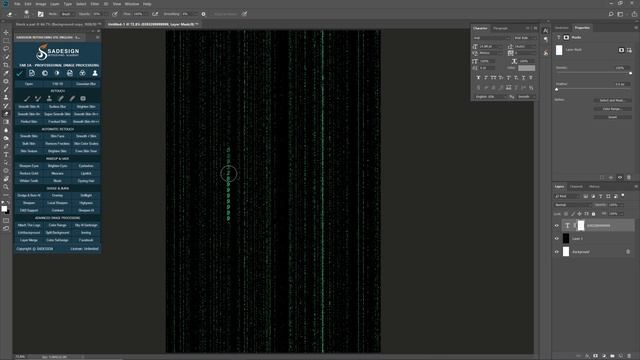This screenshot has height=360, width=640.
Task: Click Facebook button in SADESIGN panel
Action: coord(86,240)
